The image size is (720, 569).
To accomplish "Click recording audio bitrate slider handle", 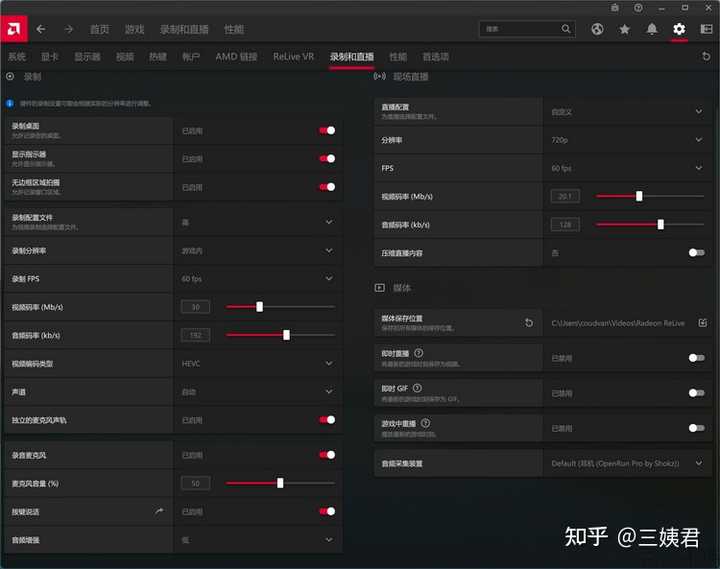I will pos(287,335).
